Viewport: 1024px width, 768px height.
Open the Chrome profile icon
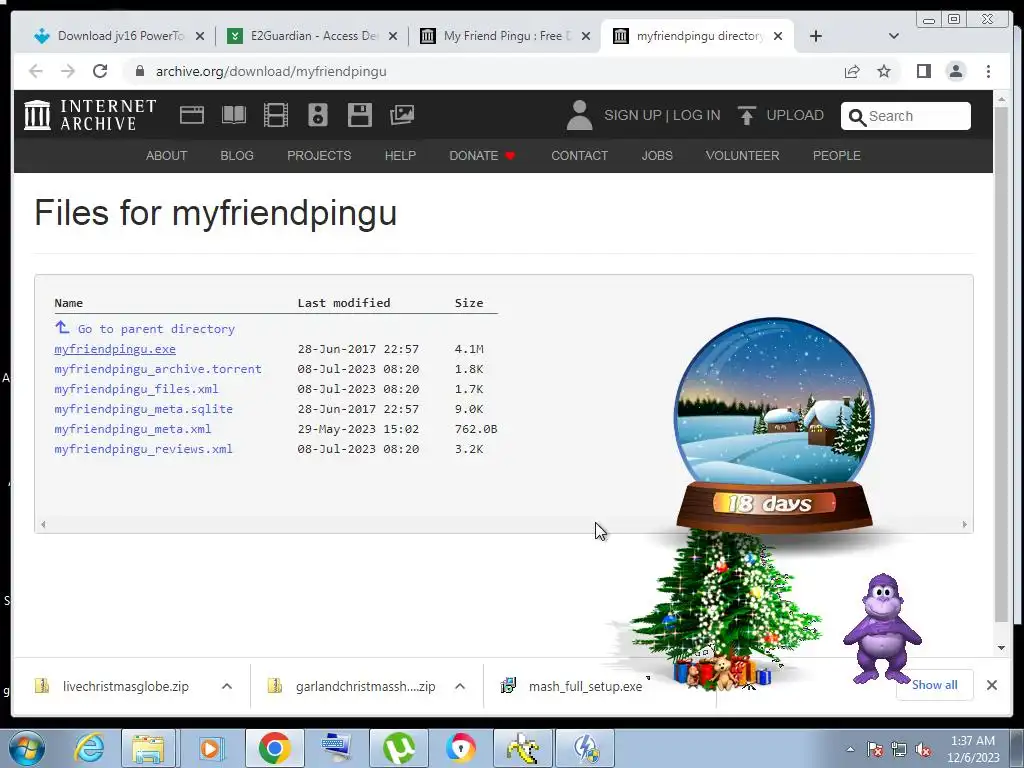tap(956, 71)
